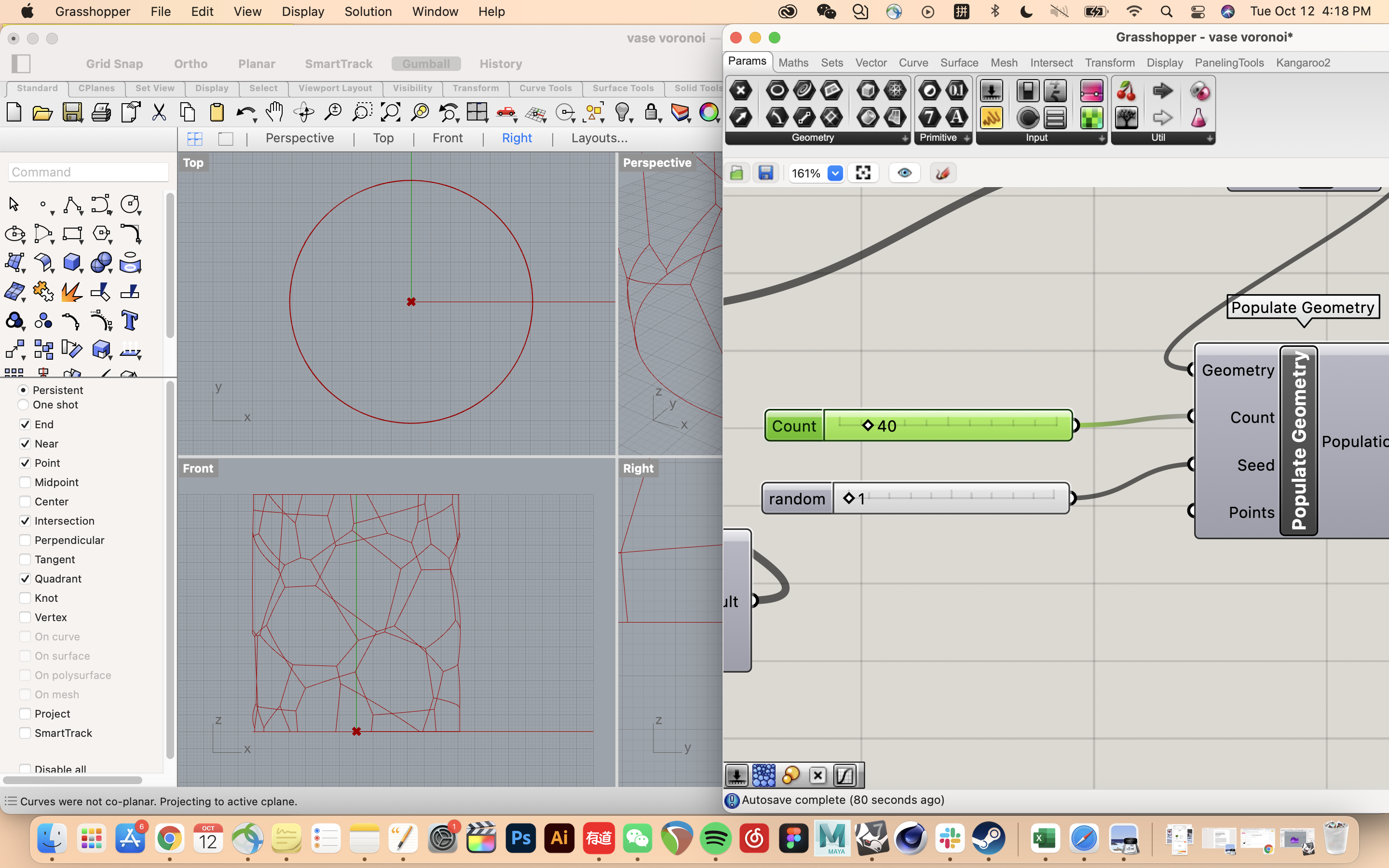Select the yellow Sketch component in Input panel

992,117
